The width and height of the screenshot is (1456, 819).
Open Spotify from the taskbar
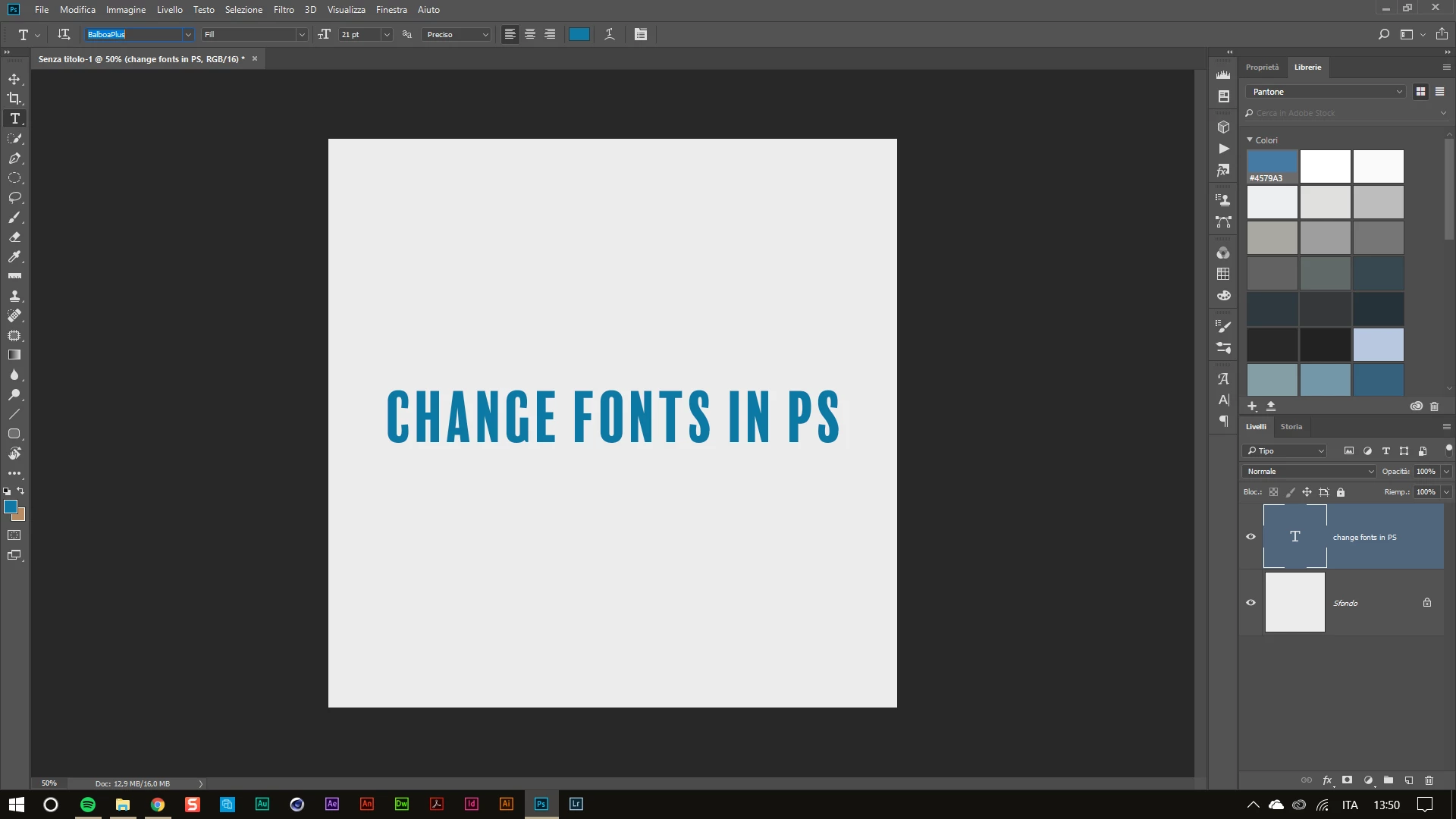click(88, 805)
